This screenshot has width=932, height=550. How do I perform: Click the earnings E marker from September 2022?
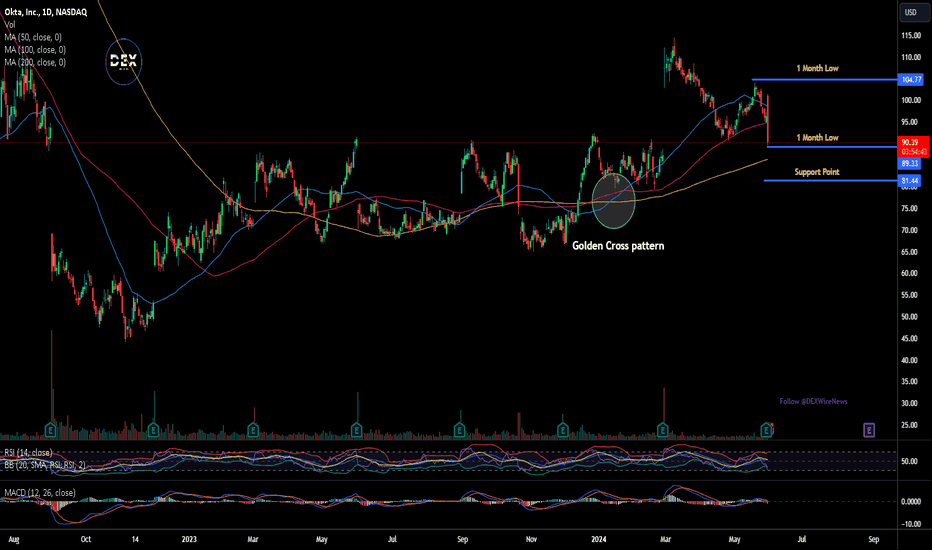[51, 429]
